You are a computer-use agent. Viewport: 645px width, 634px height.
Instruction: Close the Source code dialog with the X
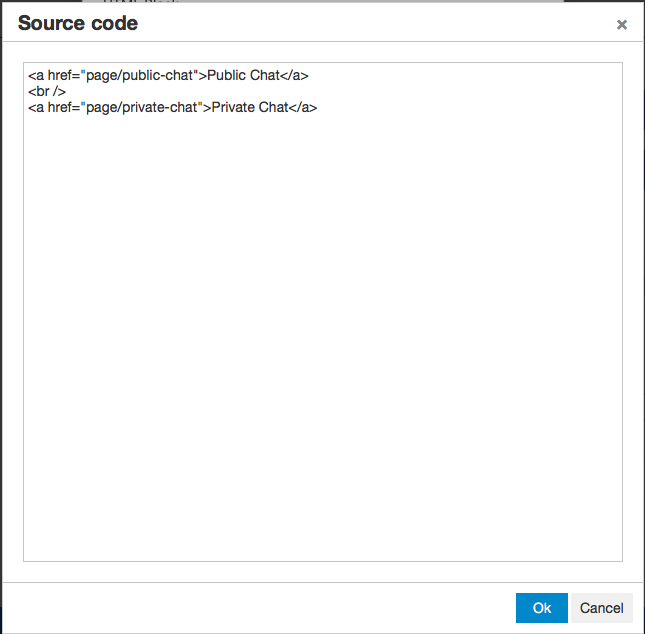coord(621,25)
